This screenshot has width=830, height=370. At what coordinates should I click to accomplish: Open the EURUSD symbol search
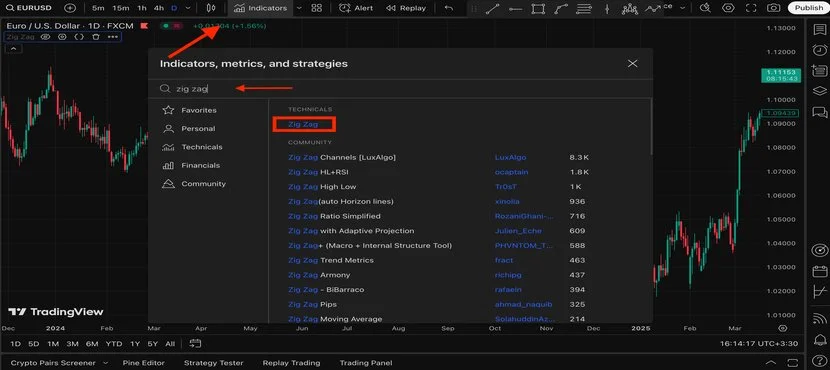29,8
